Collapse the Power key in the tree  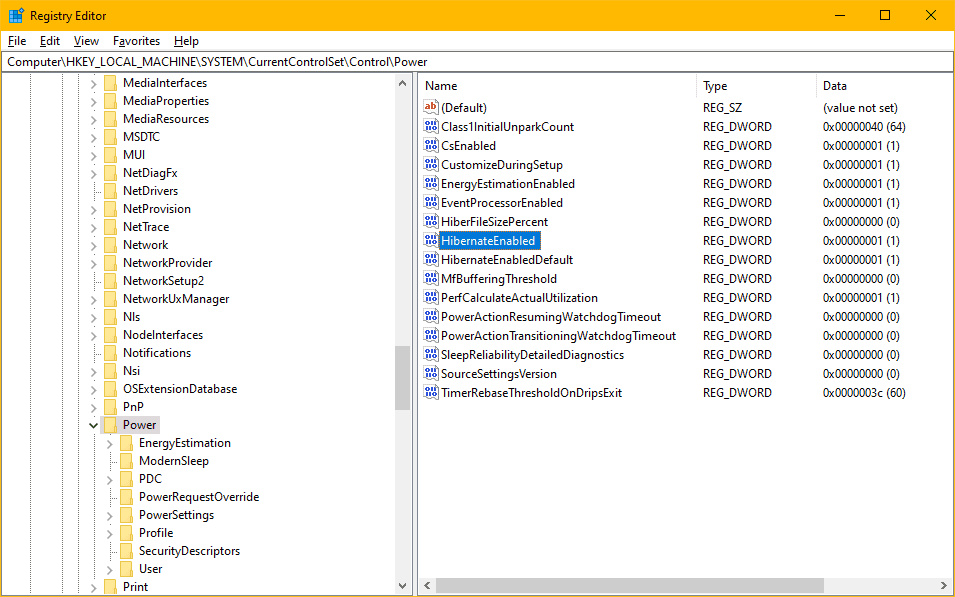click(93, 424)
